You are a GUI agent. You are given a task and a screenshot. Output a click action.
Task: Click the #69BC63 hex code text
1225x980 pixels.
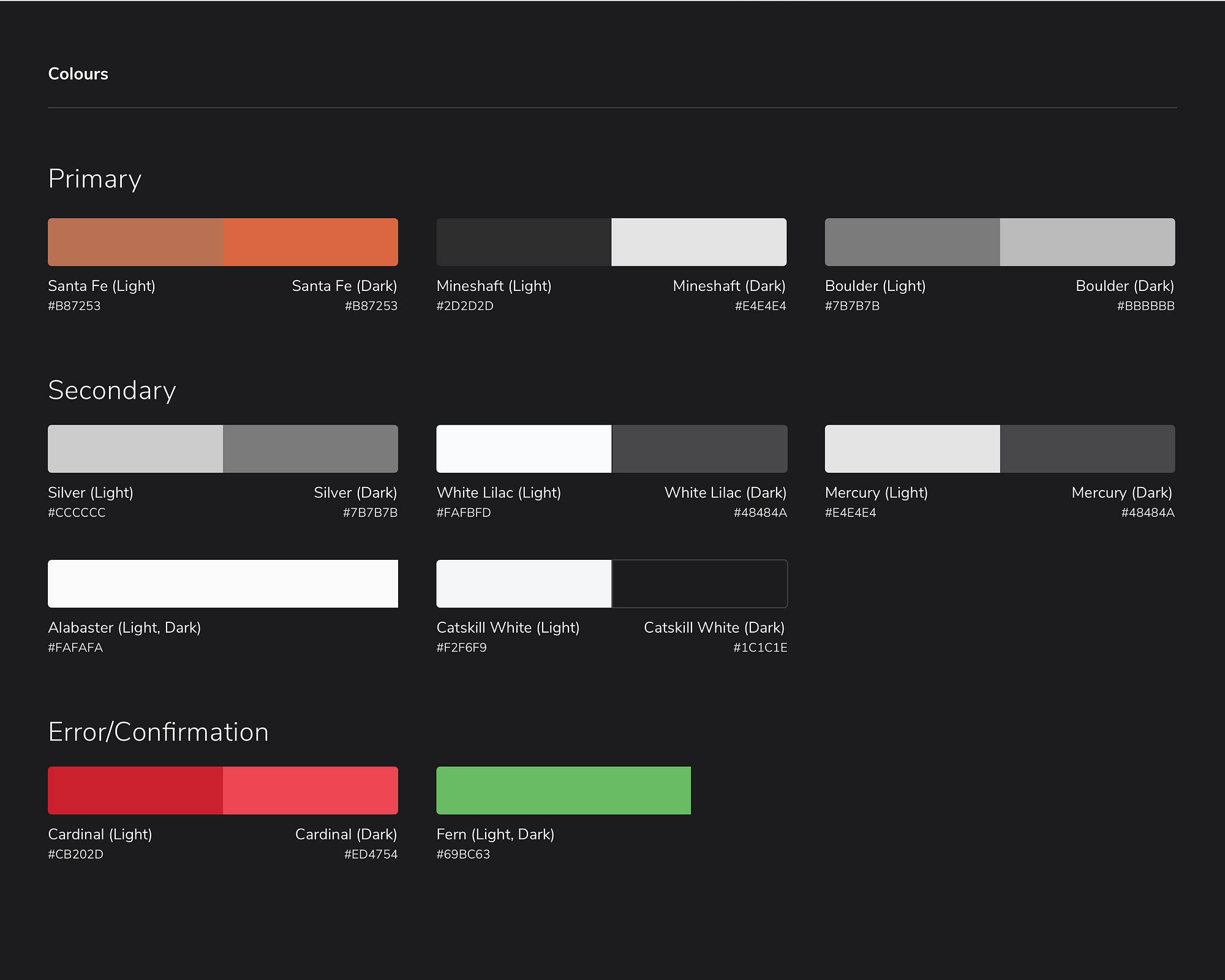pos(463,854)
